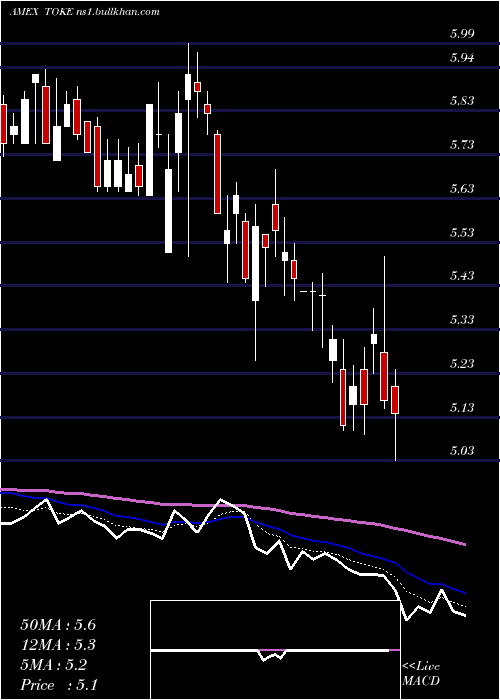Click the 5MA : 5.2 legend text

54,665
